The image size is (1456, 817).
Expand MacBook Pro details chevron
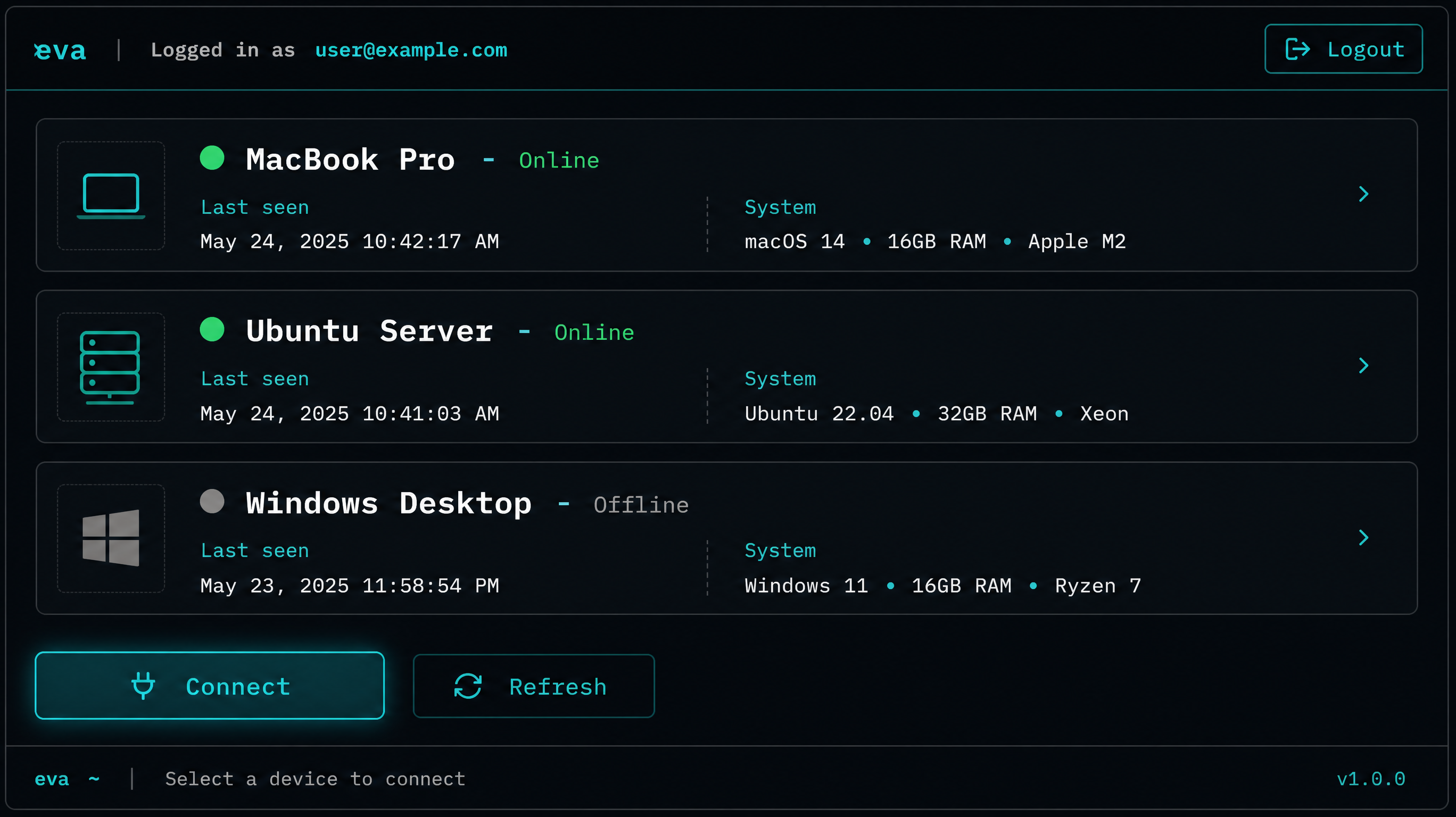pos(1363,194)
